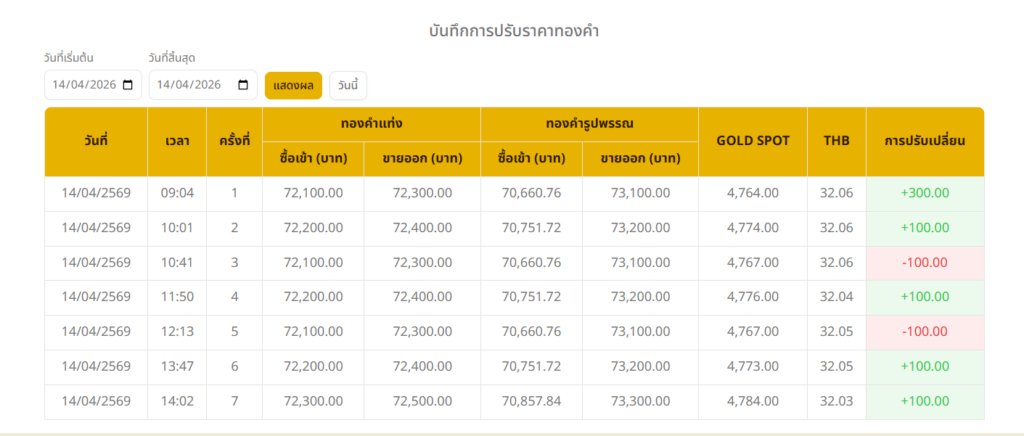Click the 4,784.00 gold spot value

[x=753, y=401]
